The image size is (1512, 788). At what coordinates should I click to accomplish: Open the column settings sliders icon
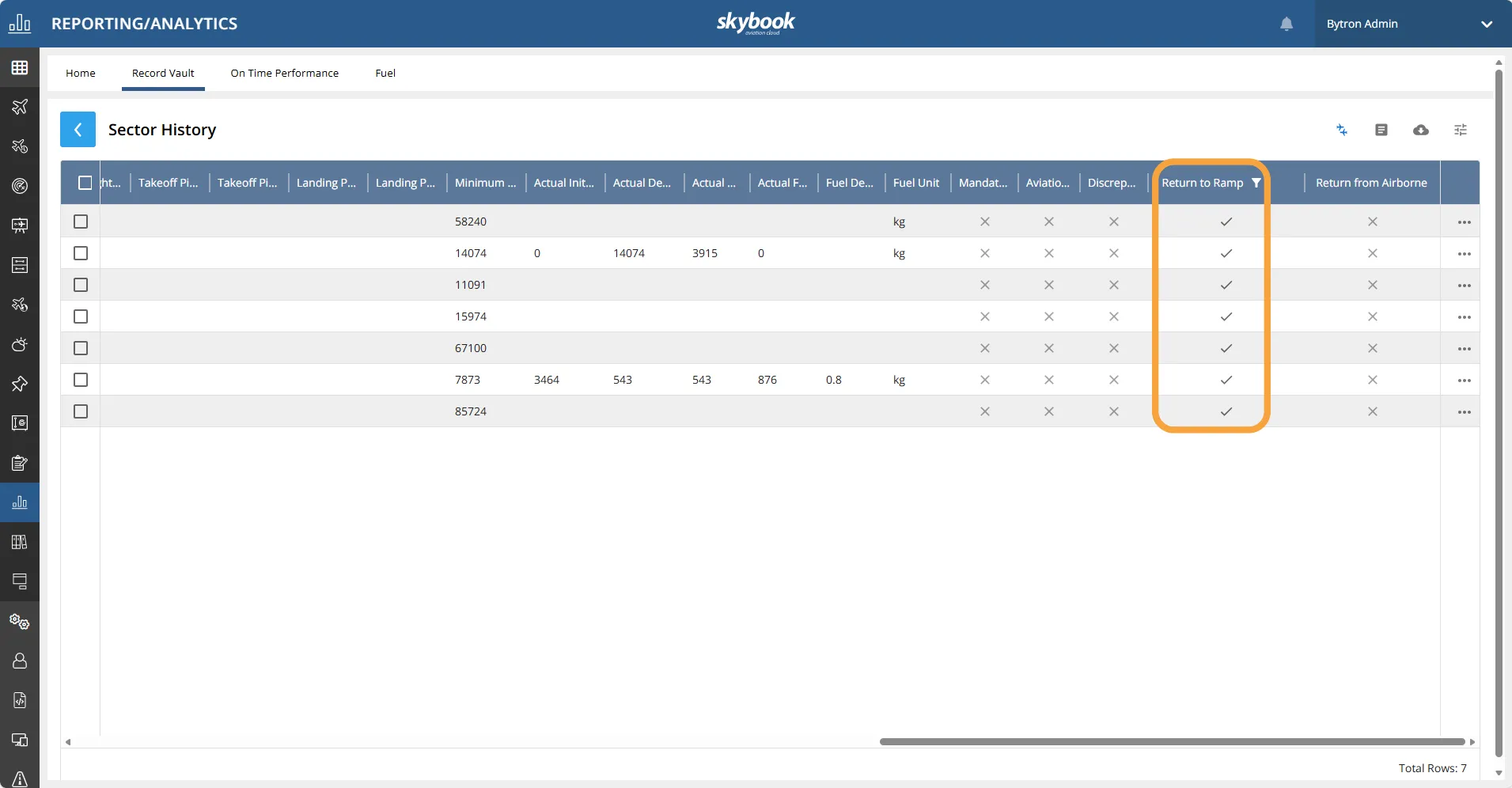1460,130
